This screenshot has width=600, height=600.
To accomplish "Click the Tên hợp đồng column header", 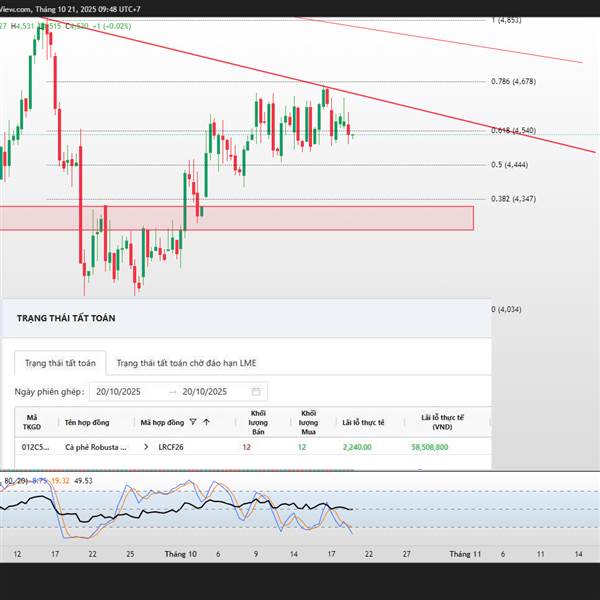I will [87, 422].
